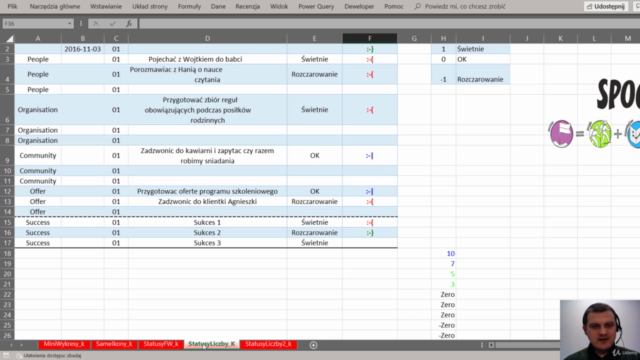Click 'Rozczarowanie' status in row 4
Image resolution: width=640 pixels, height=360 pixels.
[x=314, y=74]
